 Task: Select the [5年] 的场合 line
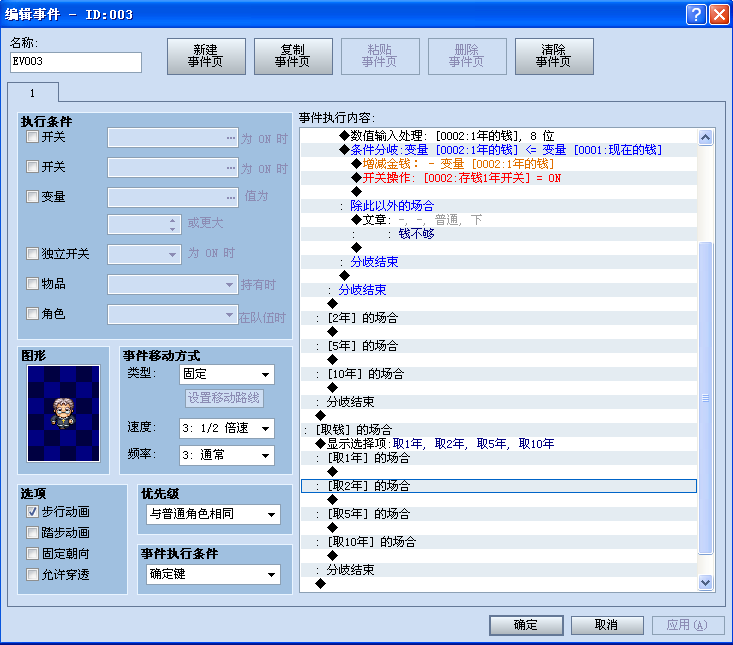[x=499, y=346]
